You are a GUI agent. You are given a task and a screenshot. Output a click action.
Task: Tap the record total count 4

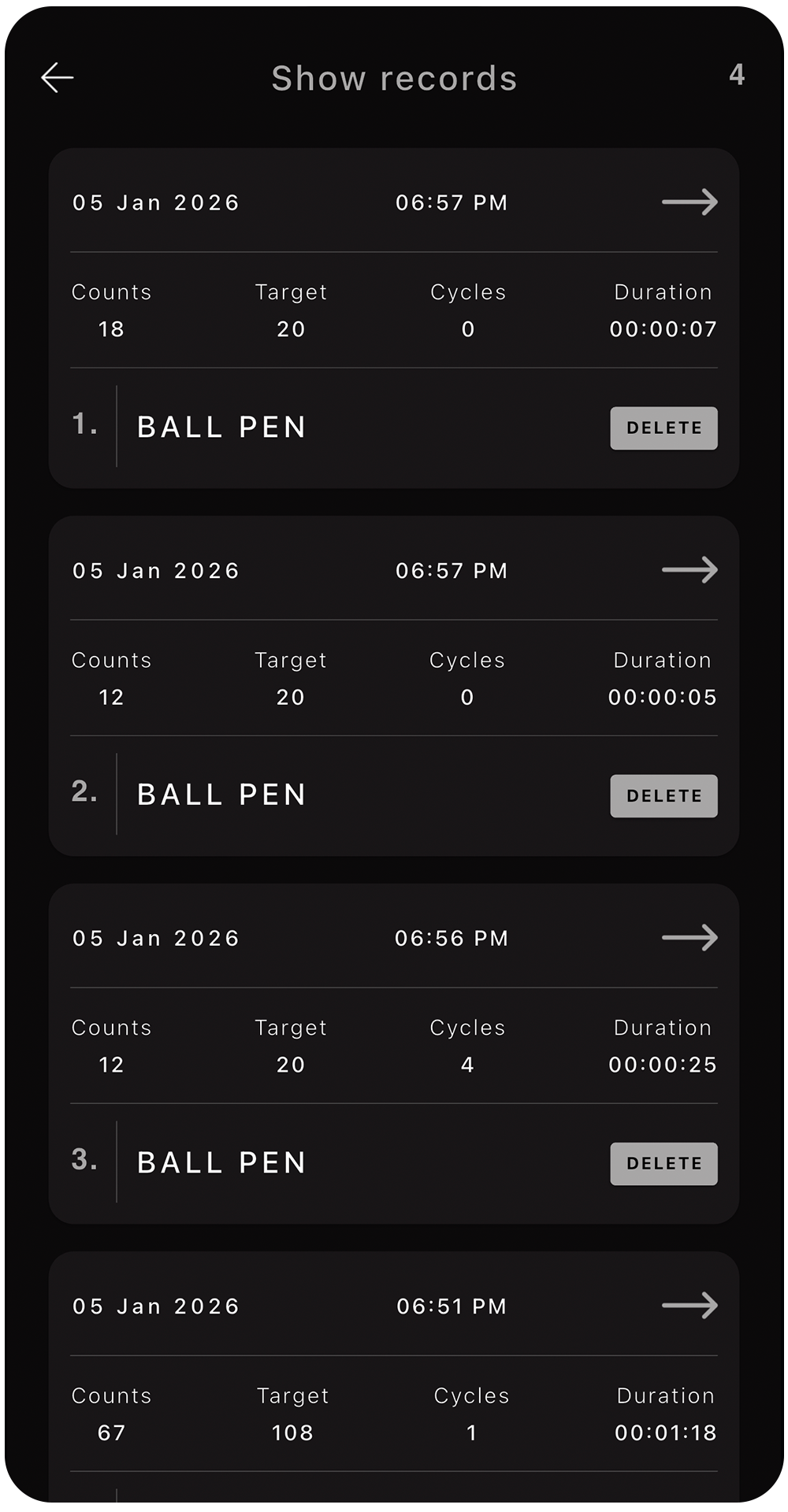[737, 75]
